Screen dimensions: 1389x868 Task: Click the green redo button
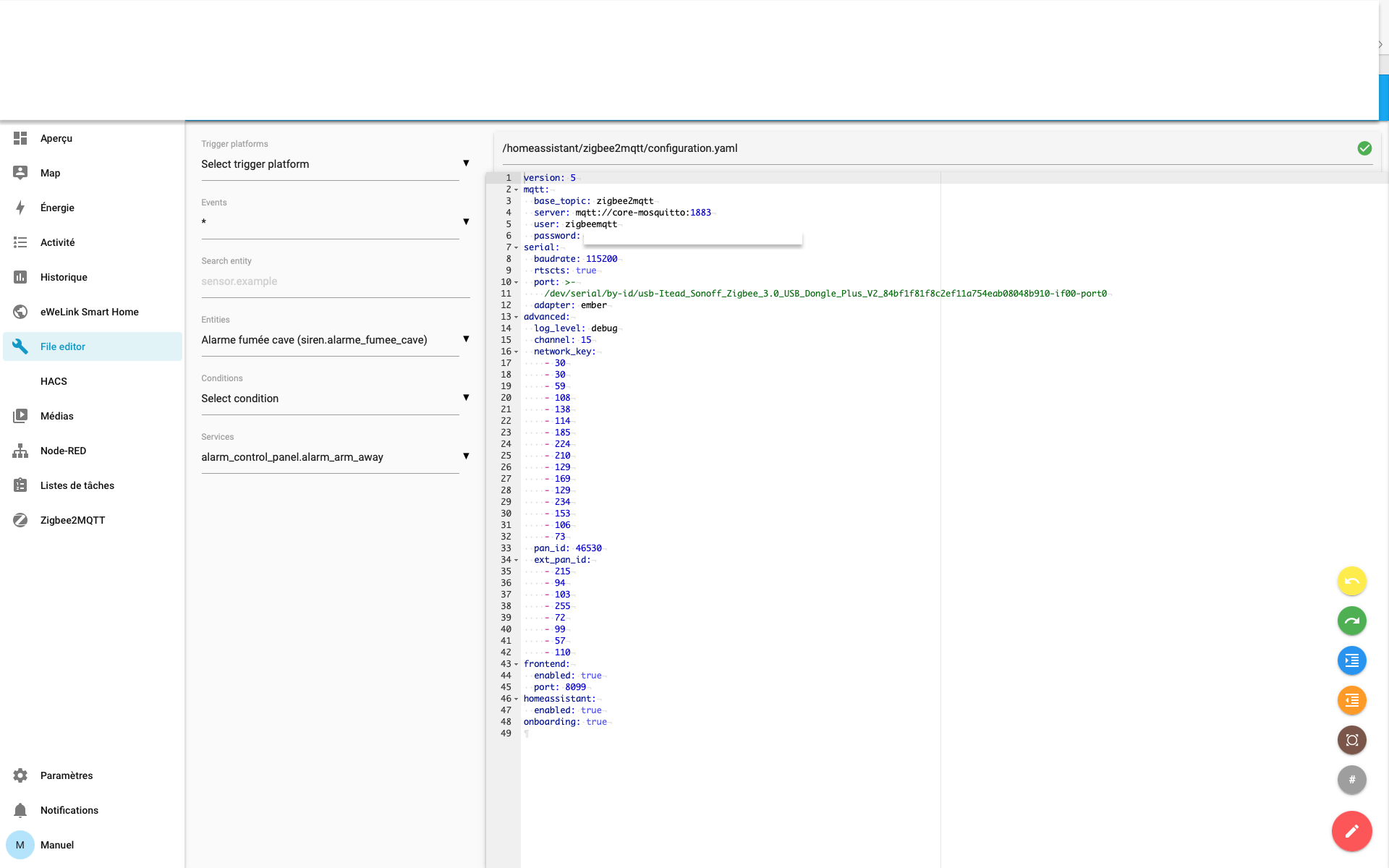[1351, 621]
